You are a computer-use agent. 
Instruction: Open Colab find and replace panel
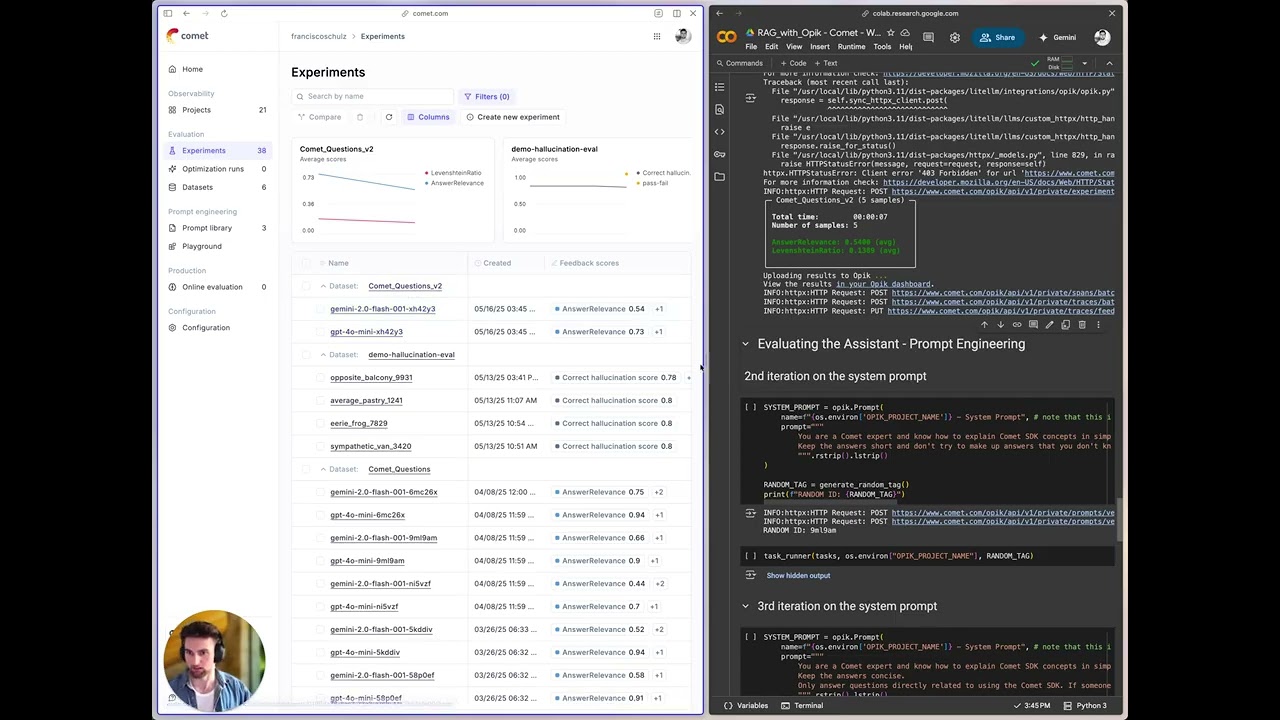719,109
